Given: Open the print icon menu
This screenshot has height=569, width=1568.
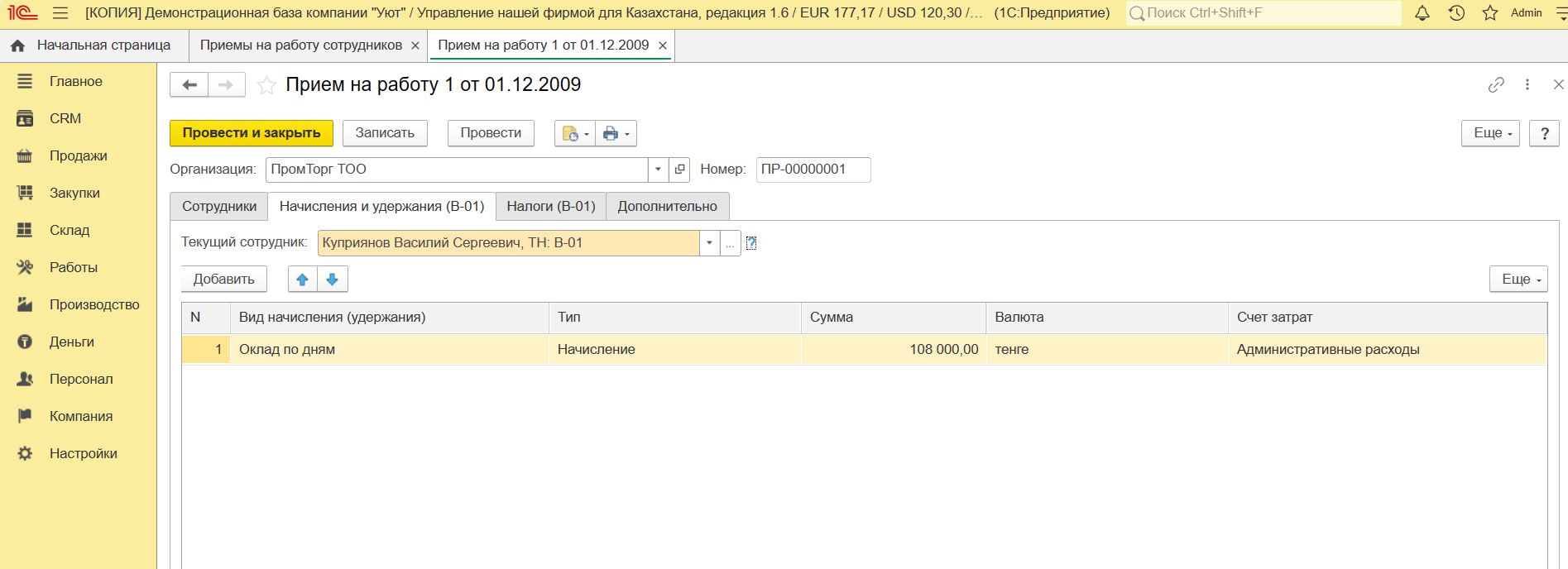Looking at the screenshot, I should coord(616,133).
